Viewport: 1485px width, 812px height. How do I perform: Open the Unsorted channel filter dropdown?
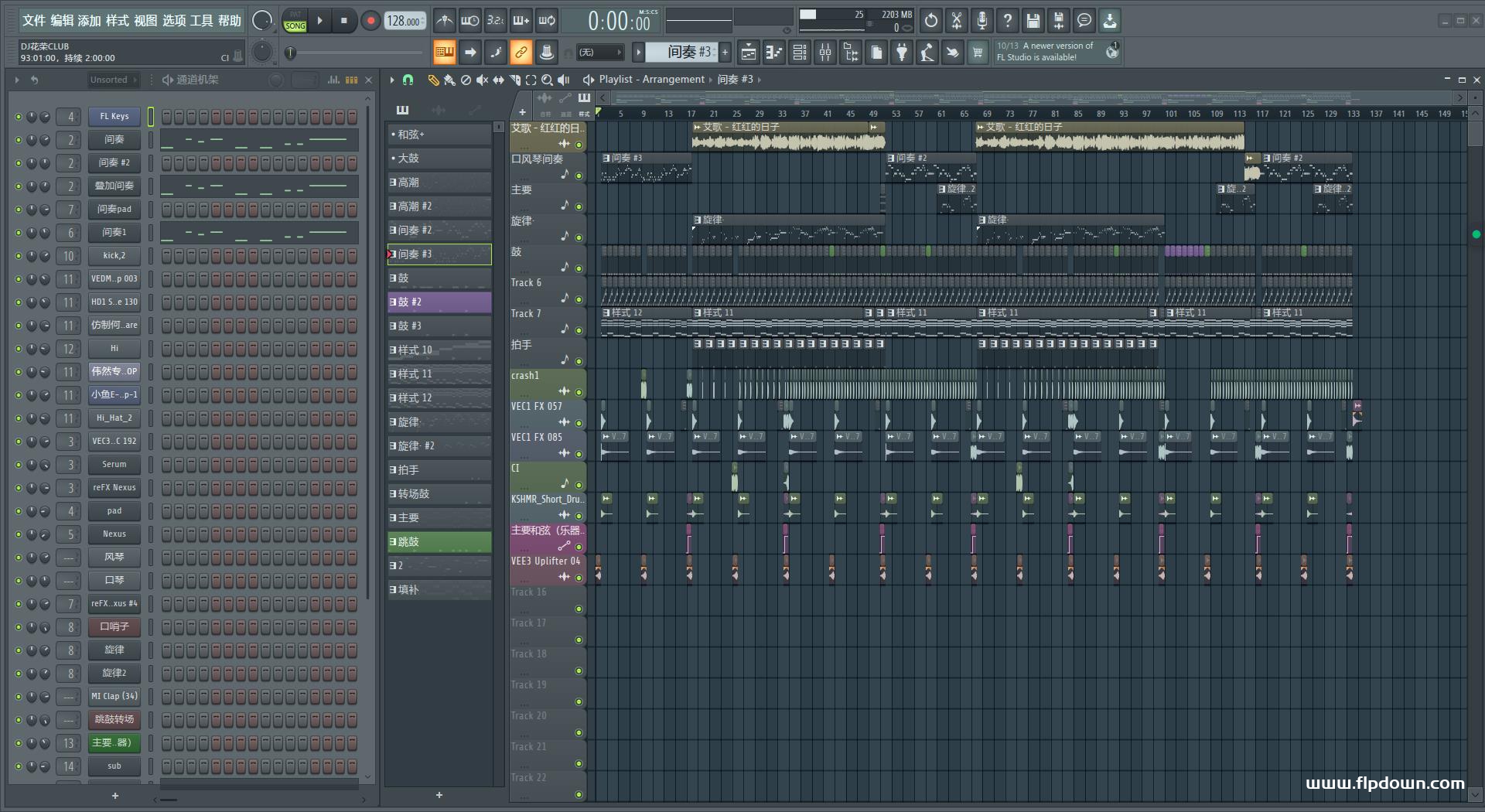(113, 80)
